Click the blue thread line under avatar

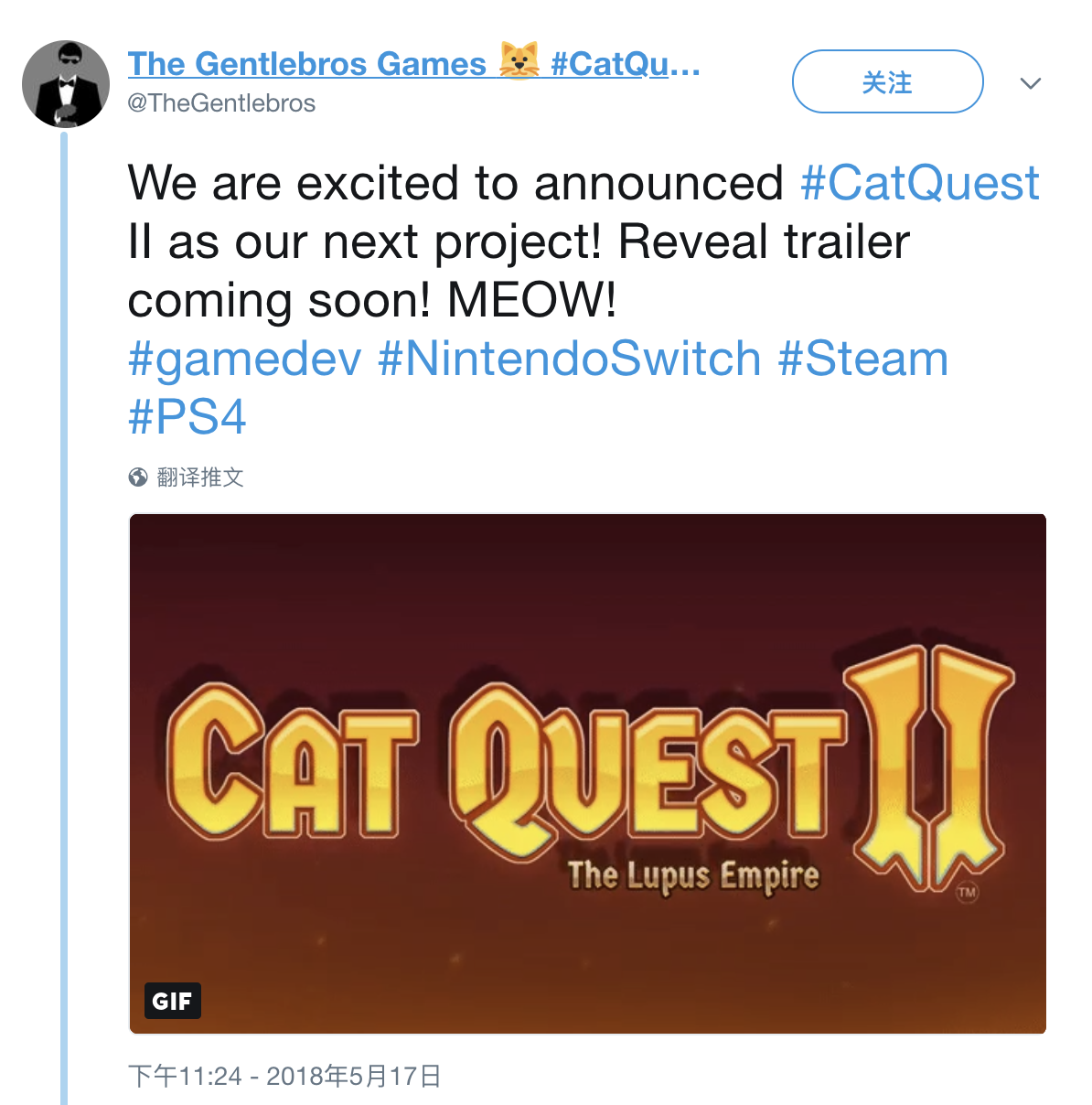[64, 618]
